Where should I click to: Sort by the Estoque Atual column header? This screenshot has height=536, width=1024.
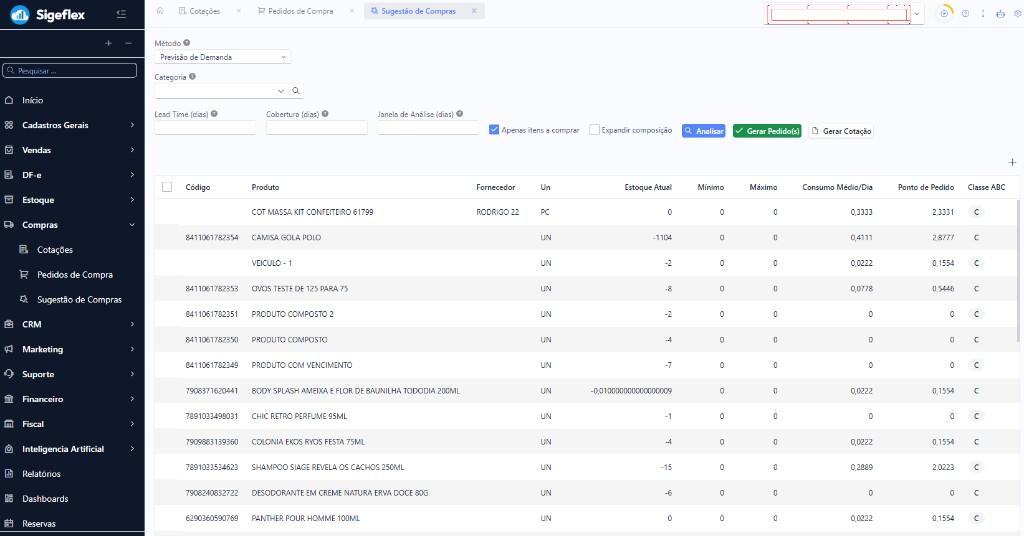point(648,187)
